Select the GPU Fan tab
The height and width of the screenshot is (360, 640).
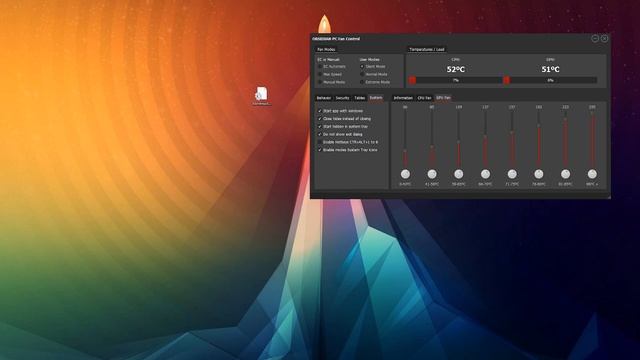[443, 98]
